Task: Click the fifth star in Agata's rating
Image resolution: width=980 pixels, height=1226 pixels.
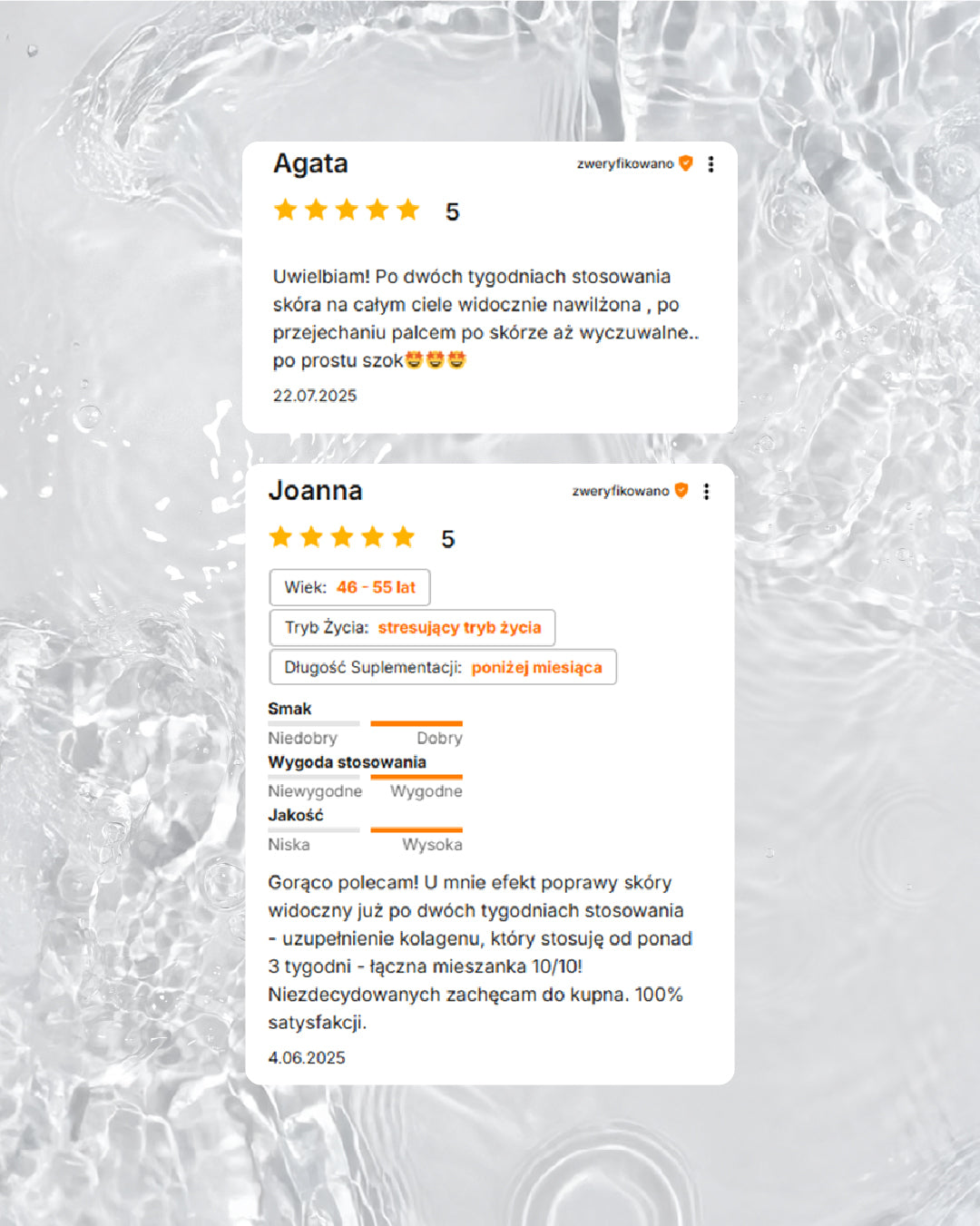Action: (408, 211)
